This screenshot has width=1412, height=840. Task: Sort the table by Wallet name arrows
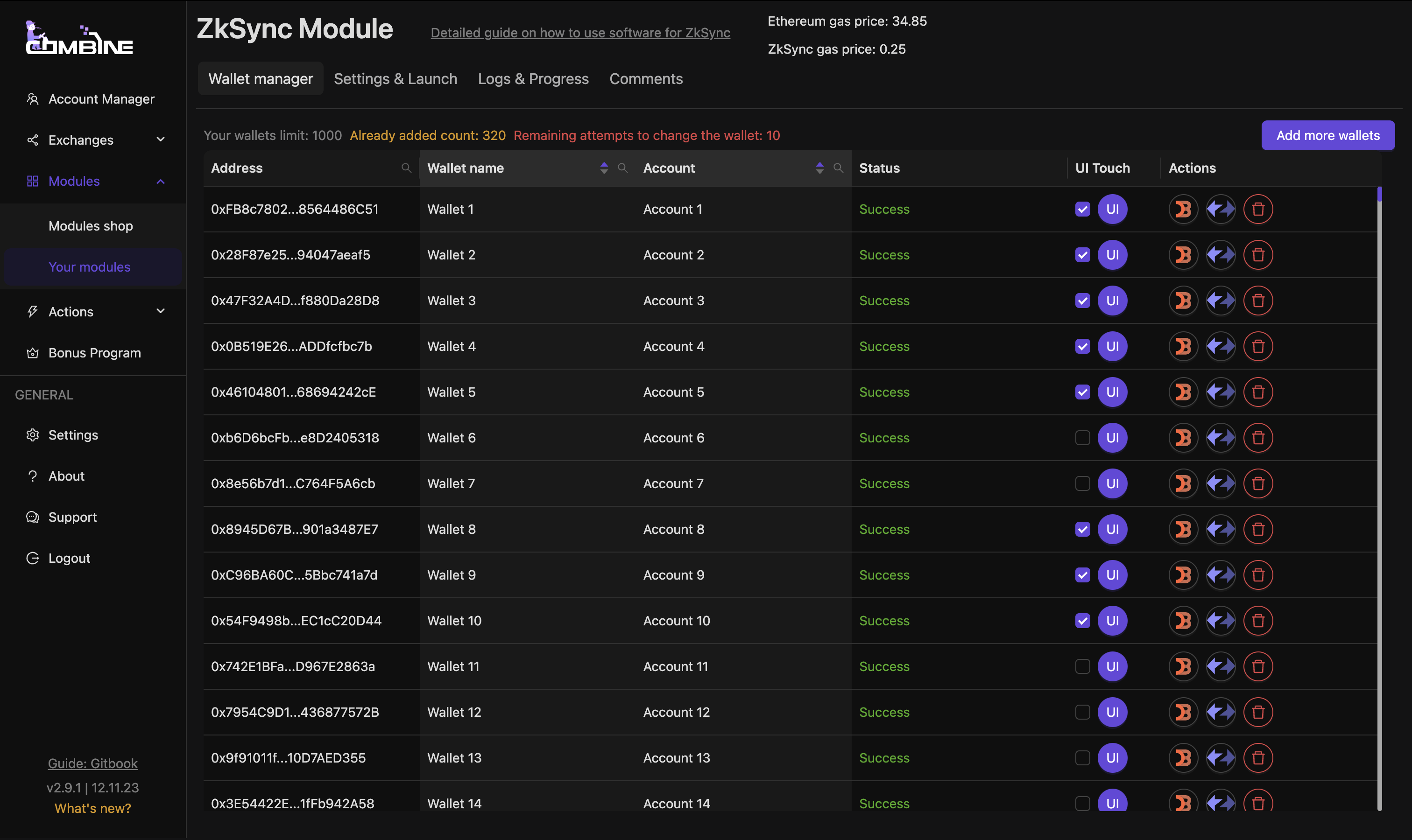[604, 168]
